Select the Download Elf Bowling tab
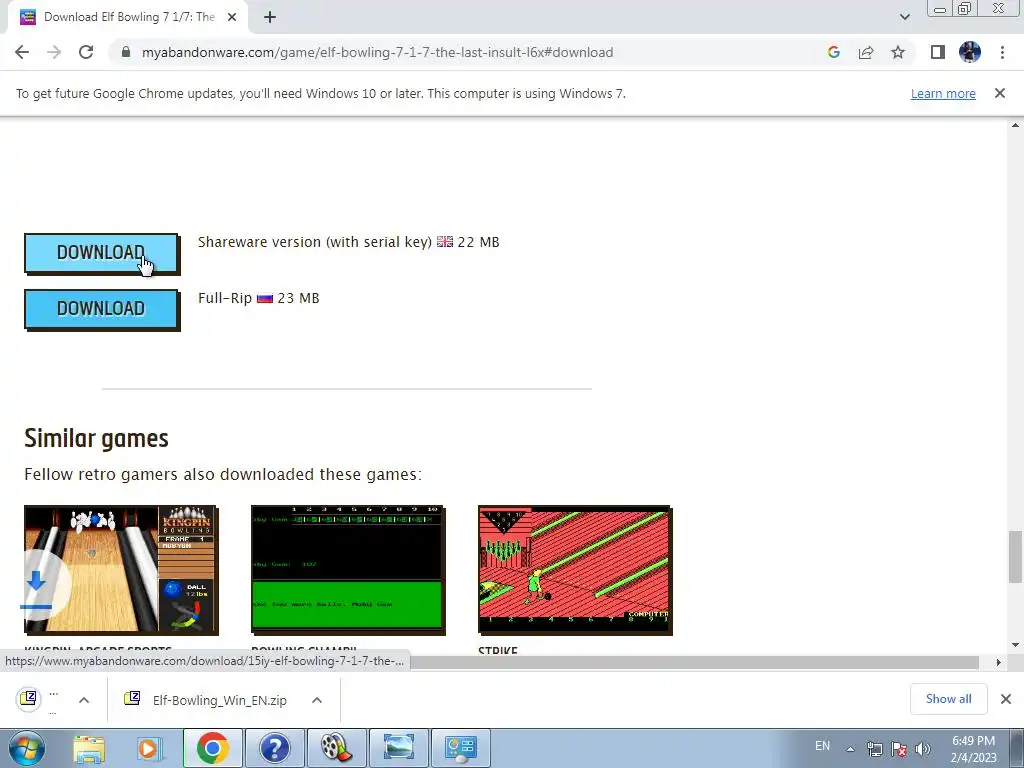This screenshot has width=1024, height=768. click(128, 18)
